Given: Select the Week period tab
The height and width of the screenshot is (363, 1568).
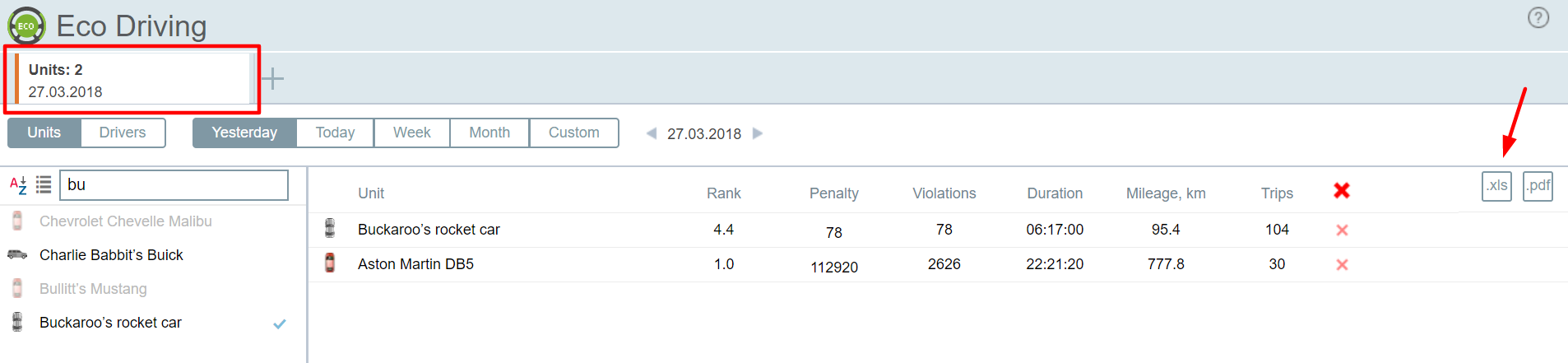Looking at the screenshot, I should pyautogui.click(x=411, y=133).
